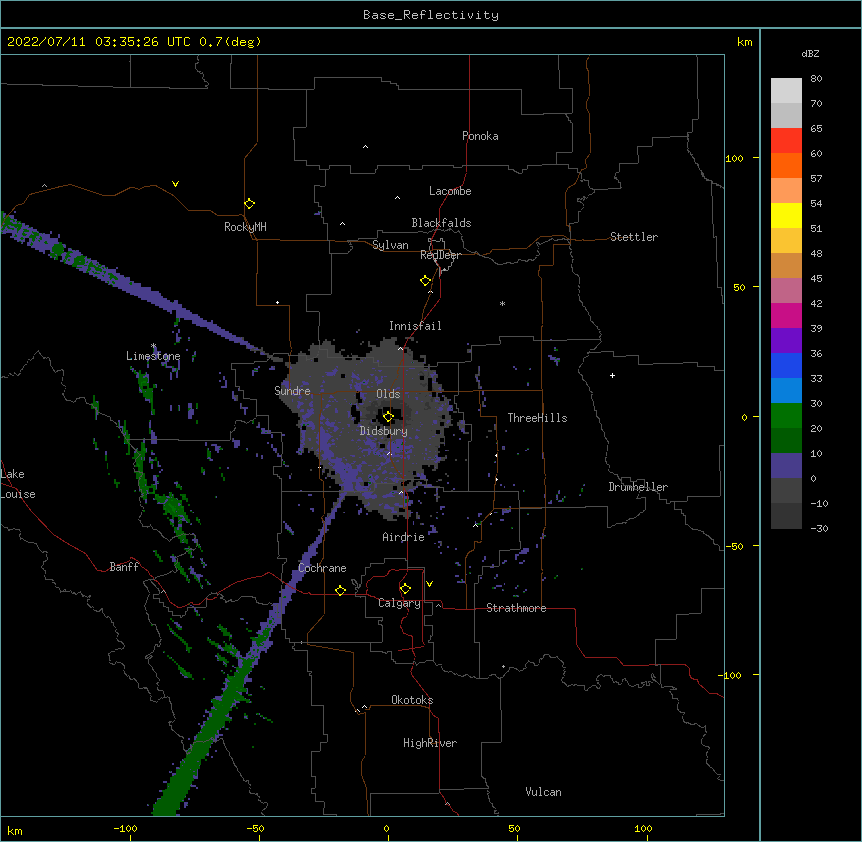Screen dimensions: 862x842
Task: Click the yellow V marker northwest of RockyMH
Action: 175,184
